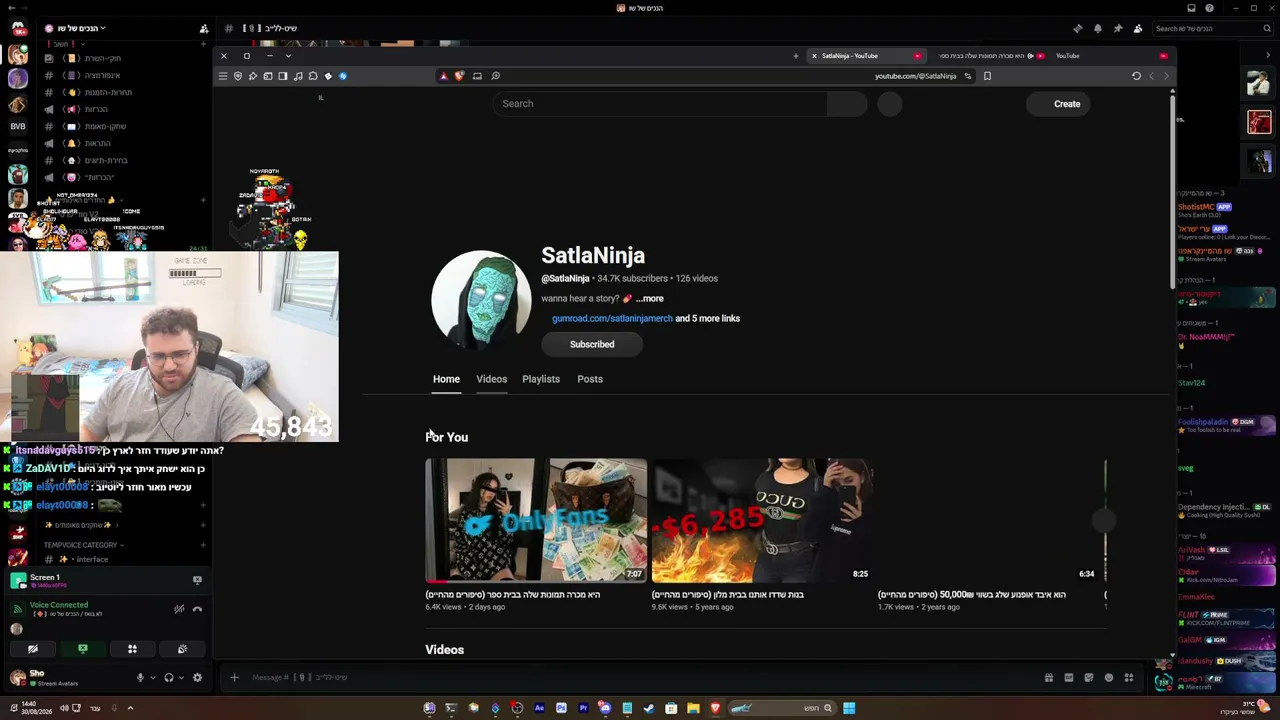This screenshot has width=1280, height=720.
Task: Open the OnlyFans video thumbnail
Action: [536, 520]
